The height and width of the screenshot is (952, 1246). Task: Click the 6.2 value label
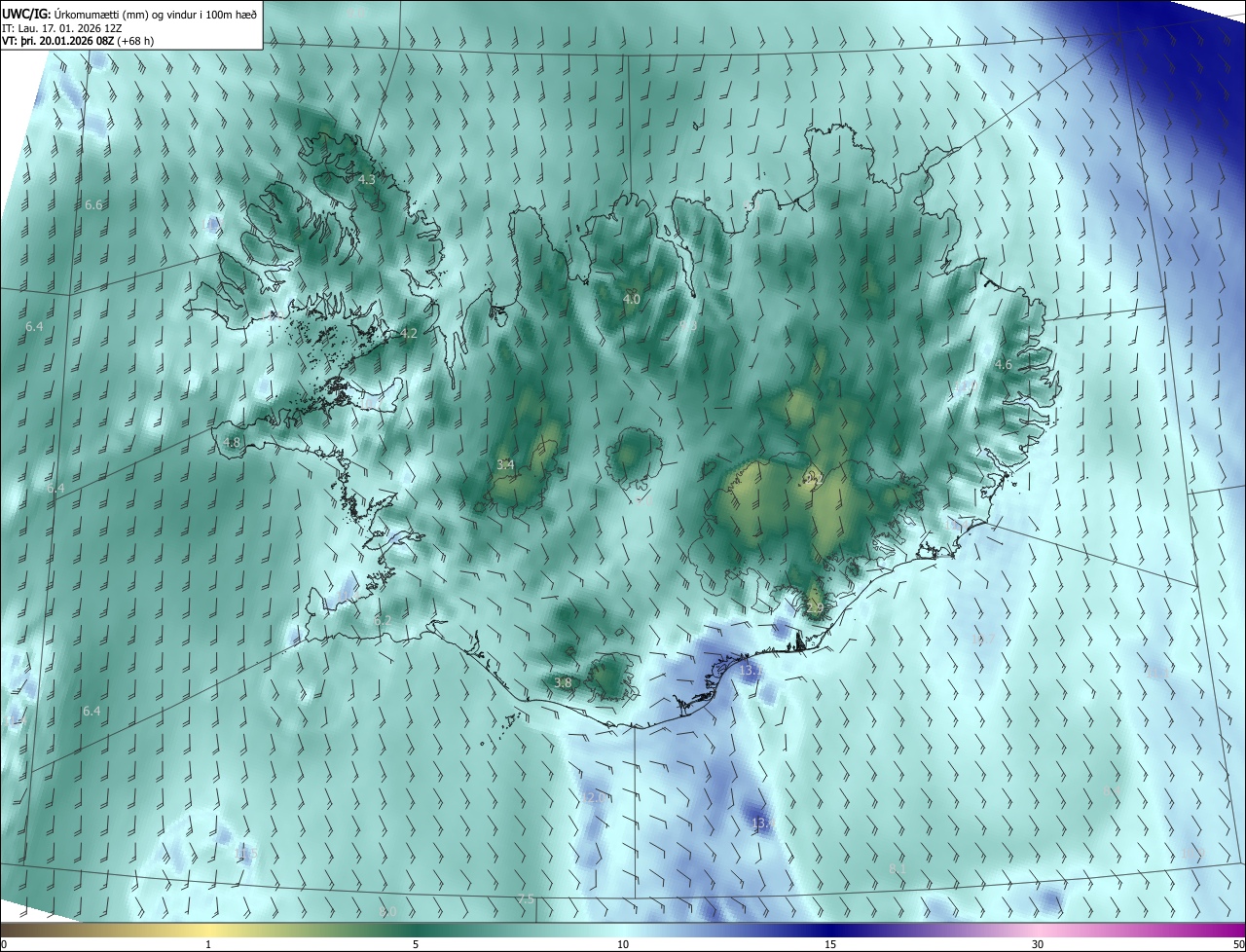[382, 620]
